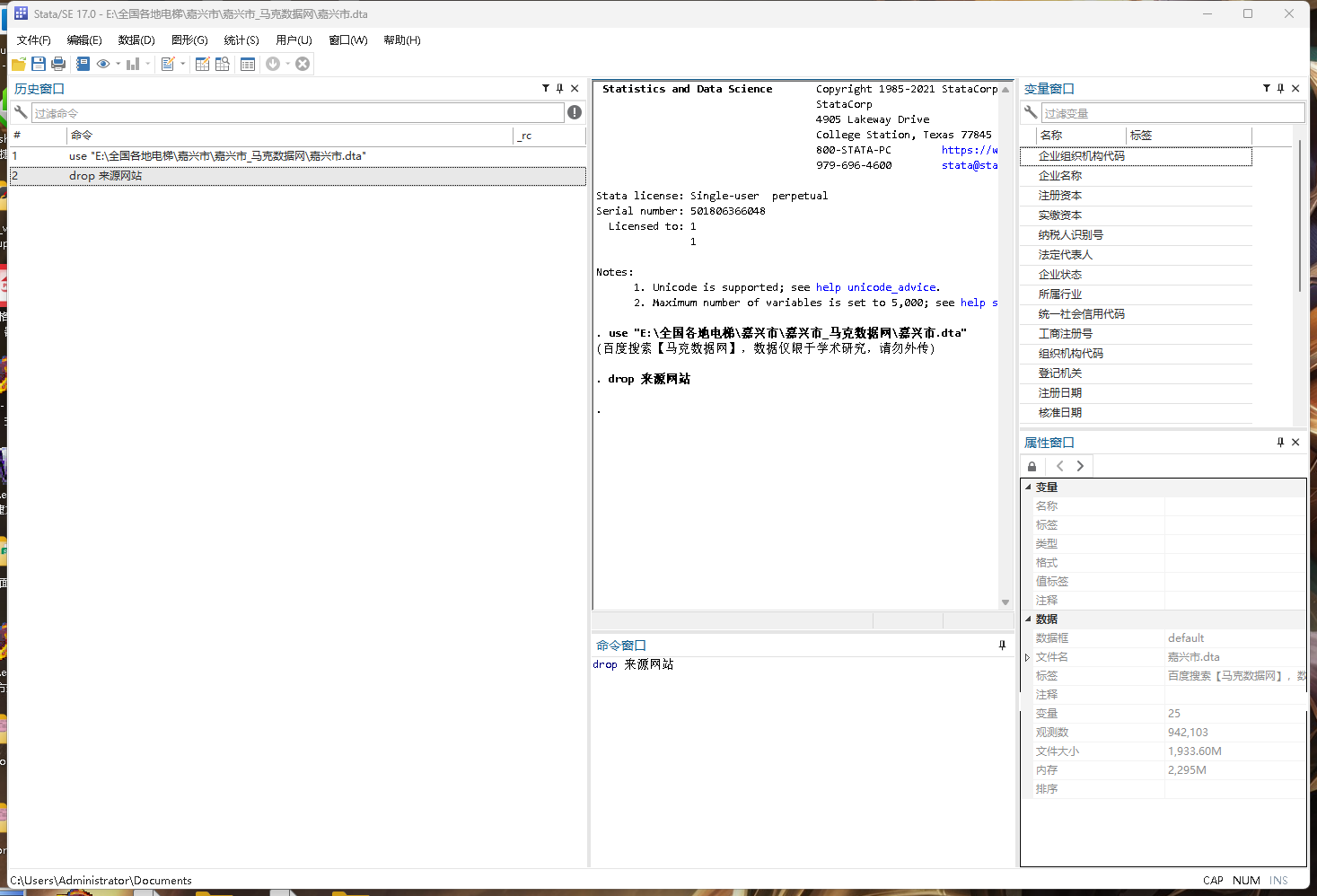Image resolution: width=1317 pixels, height=896 pixels.
Task: Open the Data Editor in edit mode
Action: pos(203,63)
